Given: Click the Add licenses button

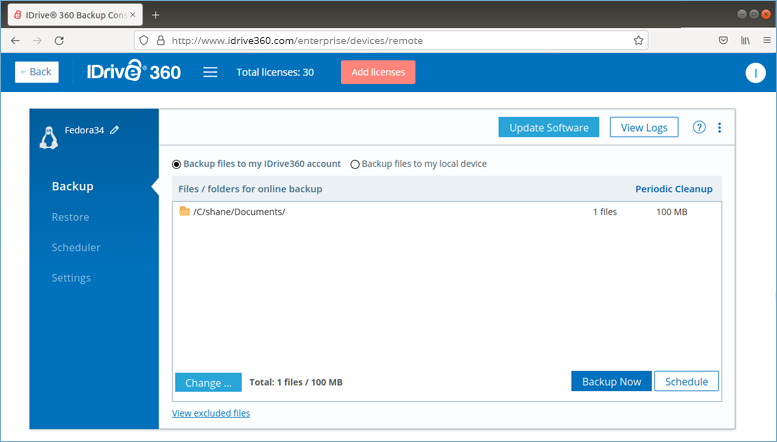Looking at the screenshot, I should pyautogui.click(x=378, y=72).
